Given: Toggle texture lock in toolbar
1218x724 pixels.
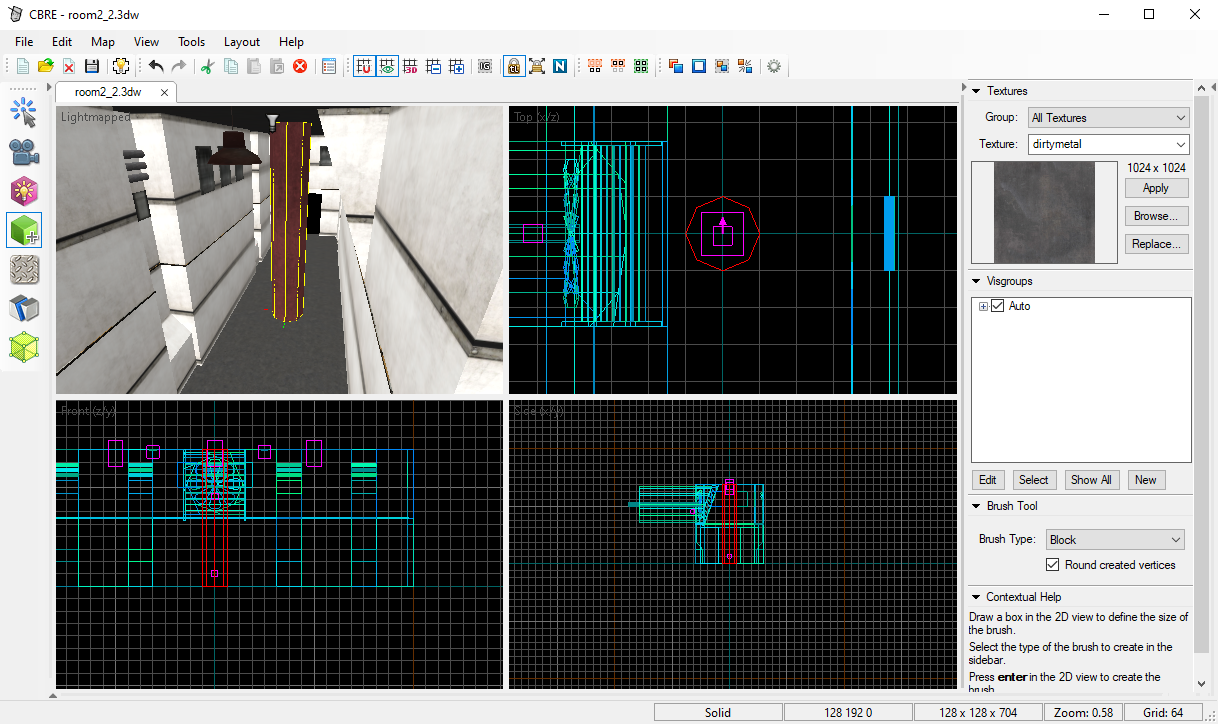Looking at the screenshot, I should tap(513, 66).
